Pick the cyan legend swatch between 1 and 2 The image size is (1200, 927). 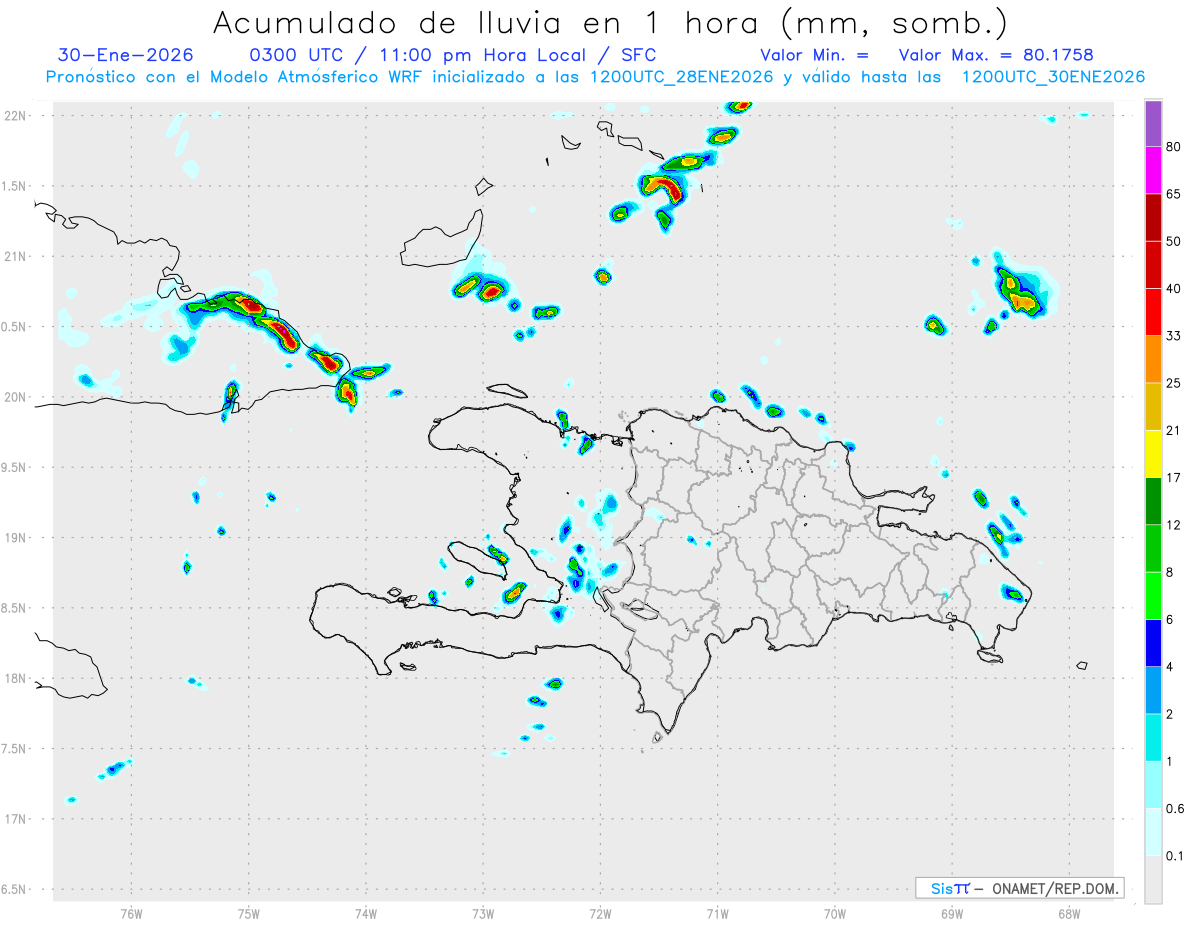point(1153,737)
